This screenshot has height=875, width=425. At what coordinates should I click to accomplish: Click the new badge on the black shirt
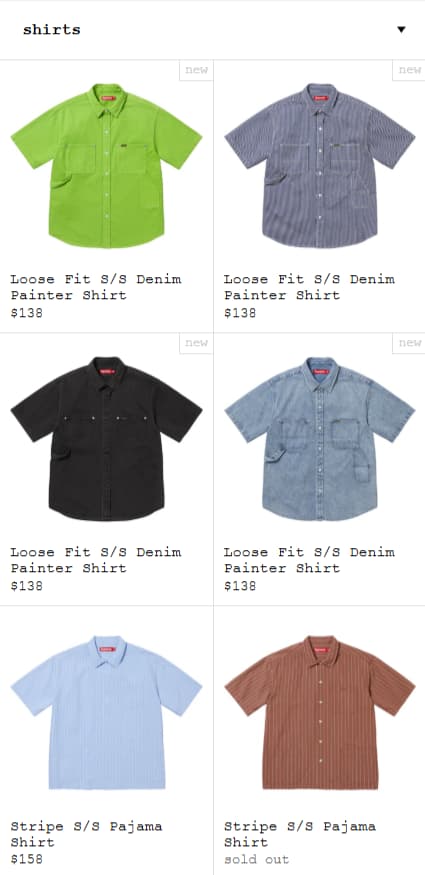coord(196,343)
